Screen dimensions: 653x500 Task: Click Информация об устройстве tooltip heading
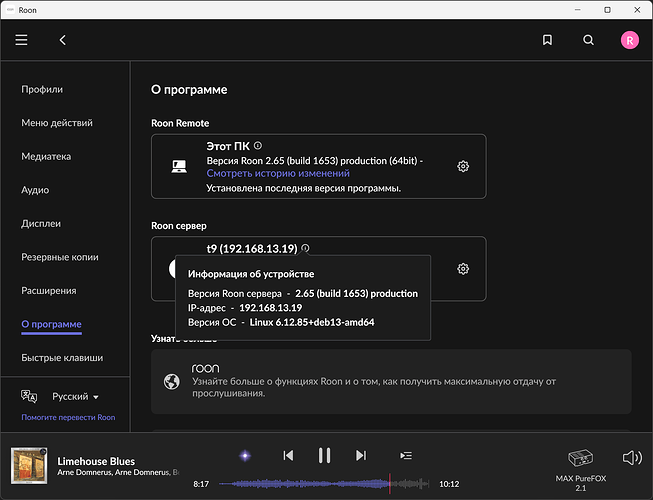coord(251,274)
